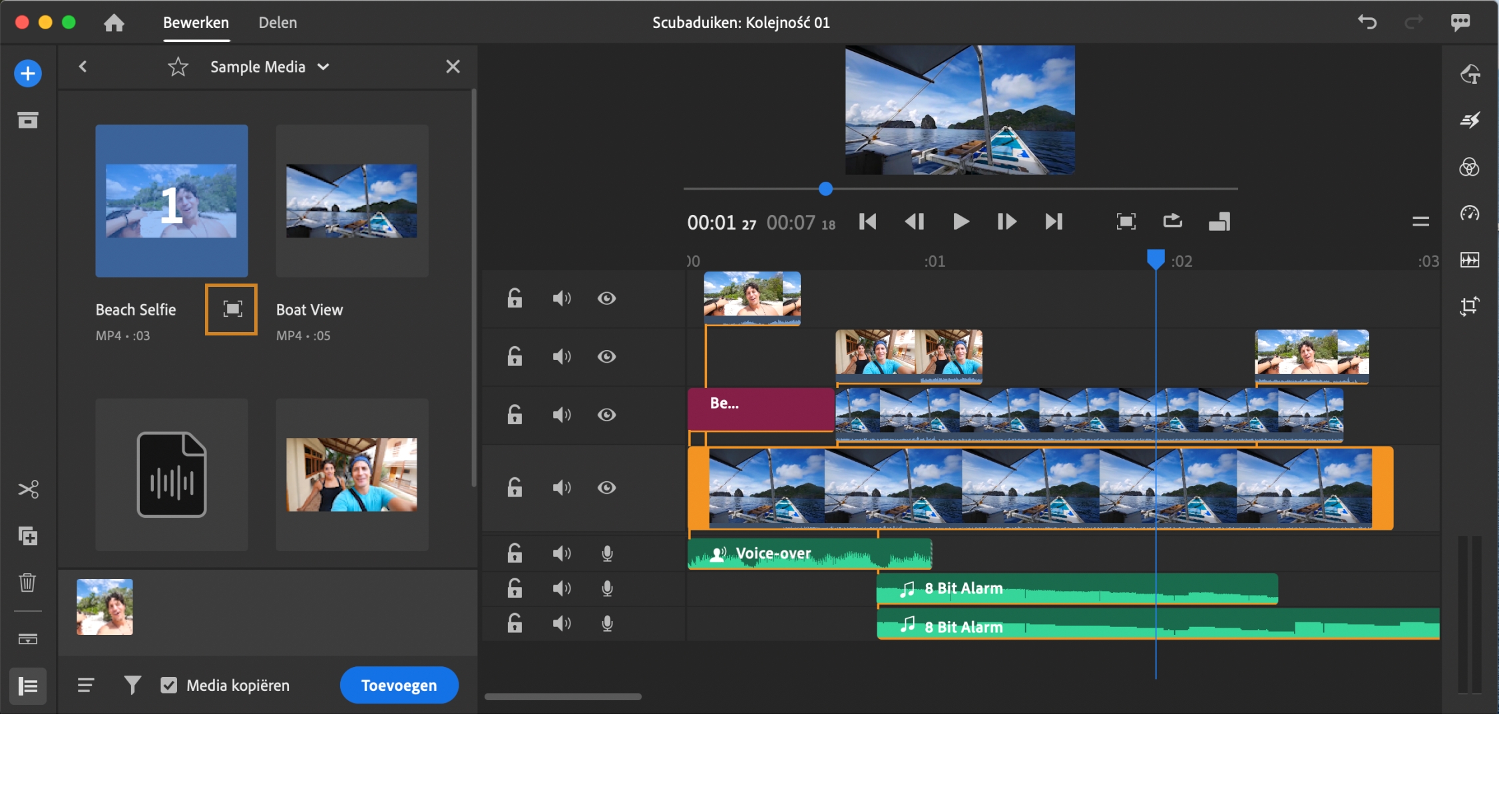Open the color panel icon
This screenshot has height=812, width=1499.
pos(1469,167)
